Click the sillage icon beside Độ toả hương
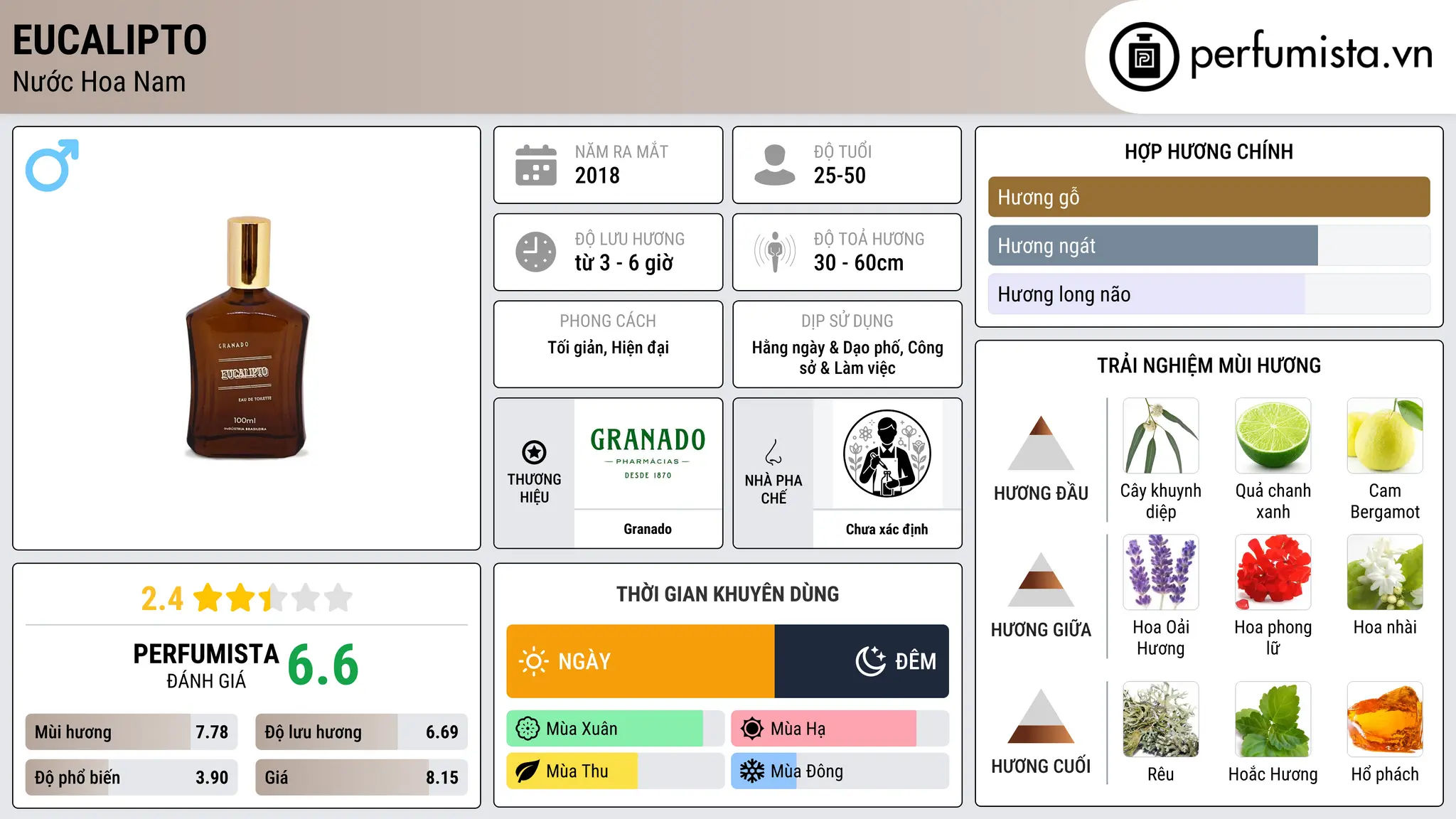The height and width of the screenshot is (819, 1456). (x=774, y=252)
